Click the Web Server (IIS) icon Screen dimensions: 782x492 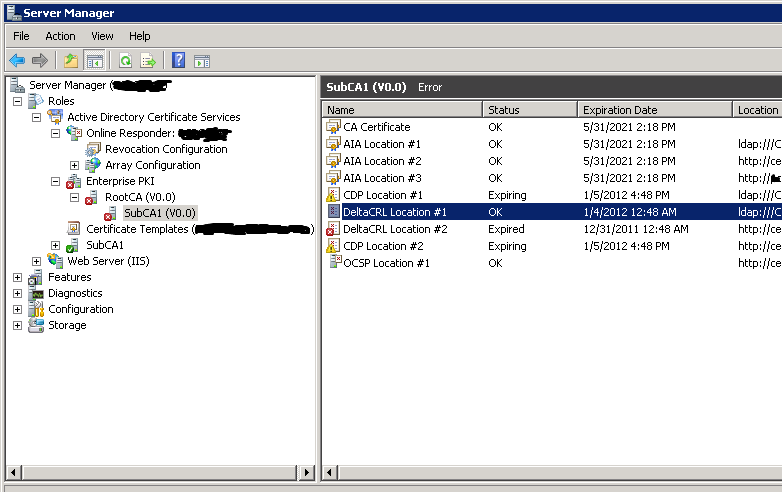tap(55, 261)
